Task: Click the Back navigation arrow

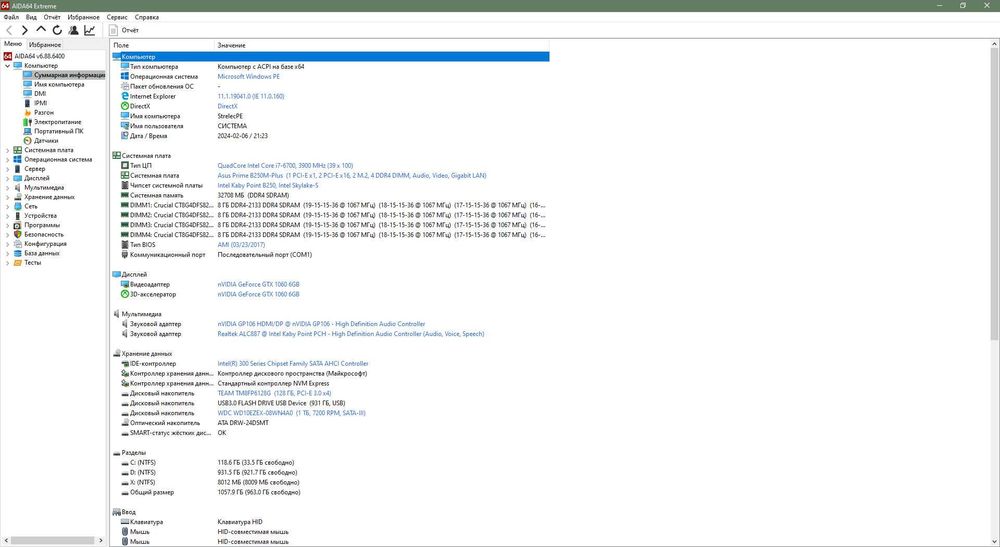Action: pos(9,30)
